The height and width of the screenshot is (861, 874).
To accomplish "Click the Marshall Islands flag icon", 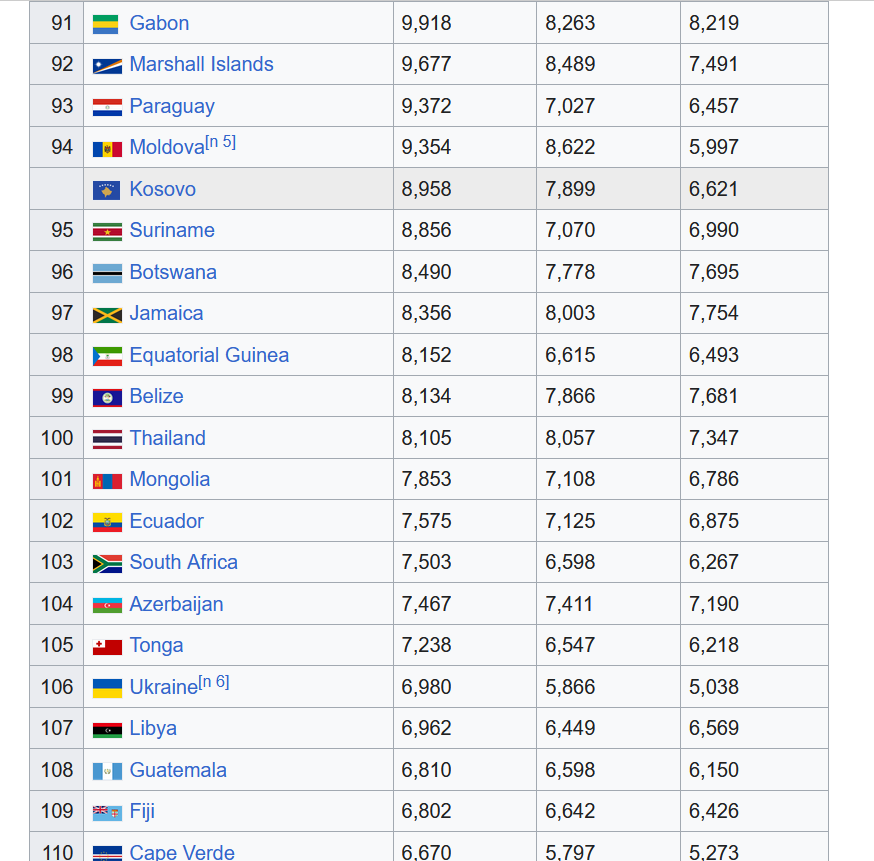I will (x=107, y=66).
